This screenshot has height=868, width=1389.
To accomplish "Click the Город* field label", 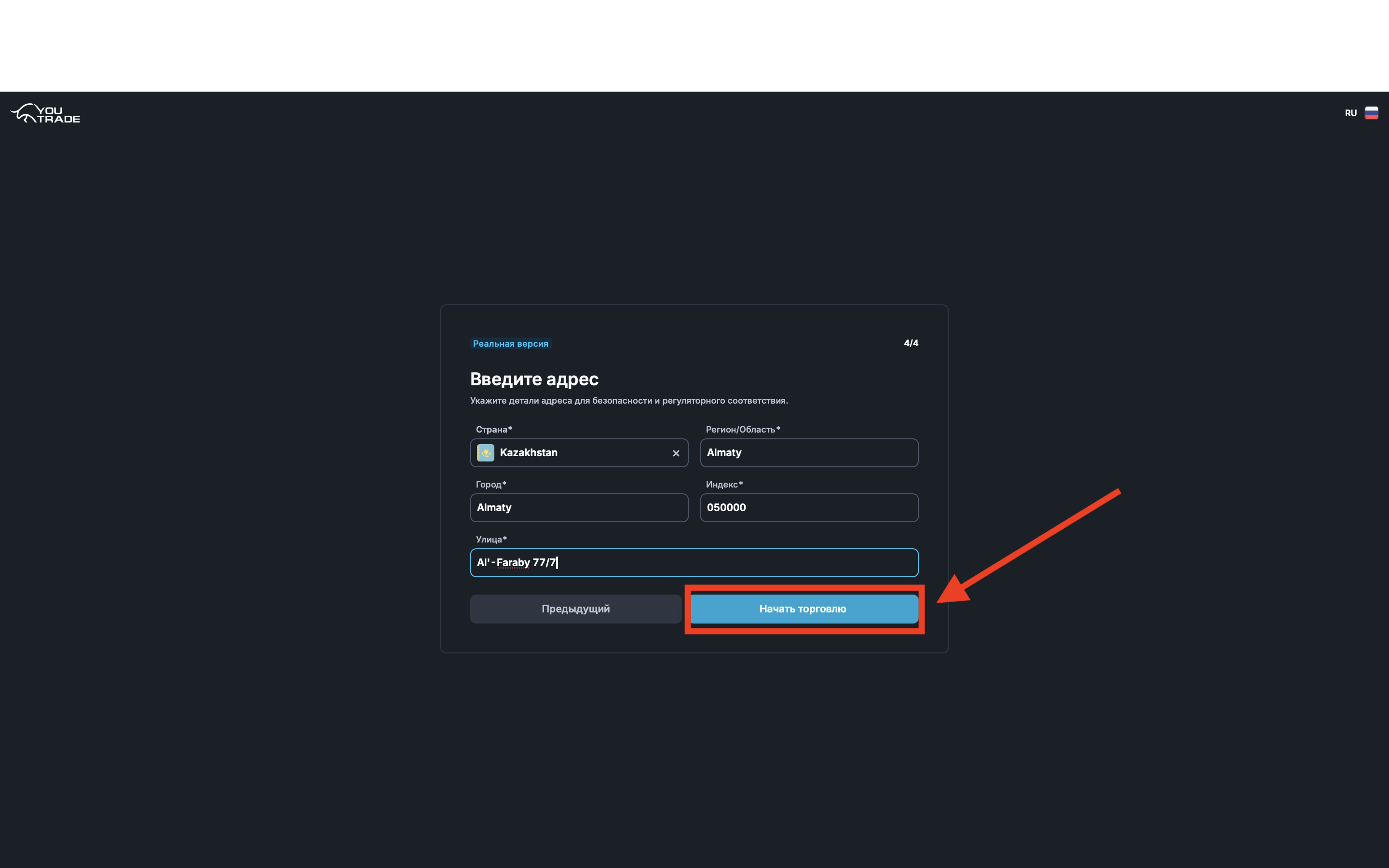I will [x=491, y=485].
